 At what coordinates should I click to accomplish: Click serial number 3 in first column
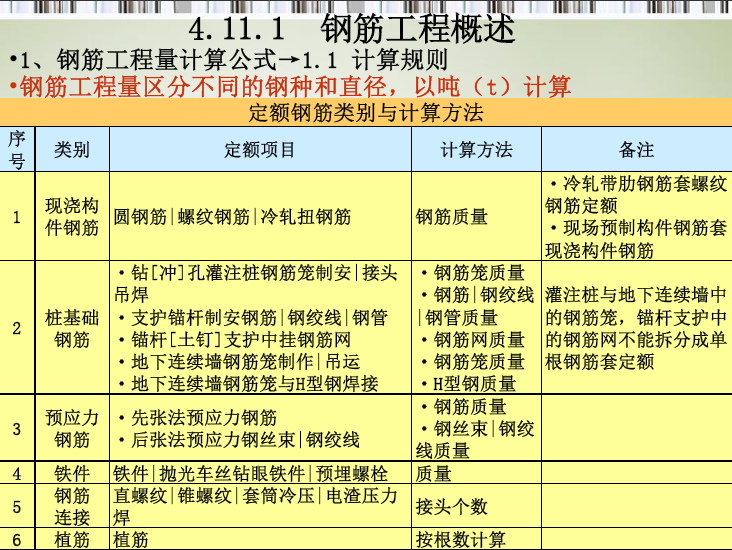[17, 429]
